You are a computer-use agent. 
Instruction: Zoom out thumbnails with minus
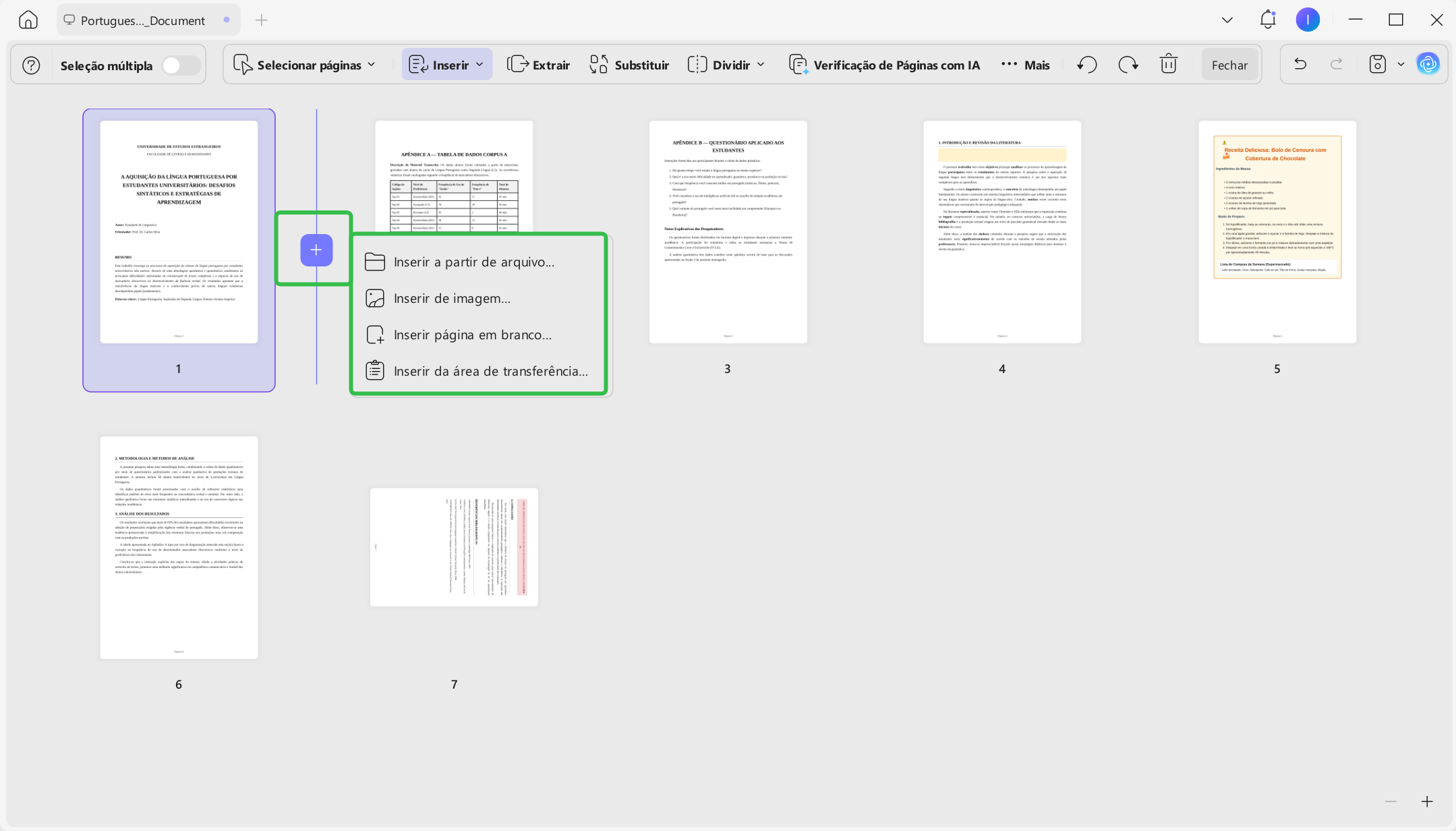tap(1391, 801)
